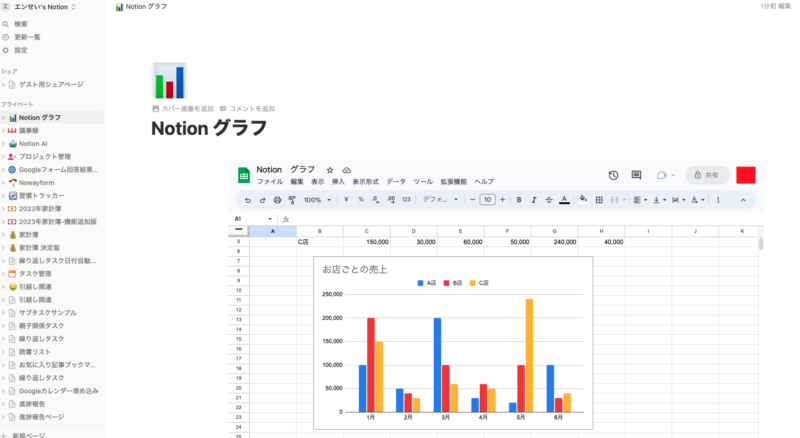
Task: Click the decrease decimal places icon
Action: click(x=376, y=200)
